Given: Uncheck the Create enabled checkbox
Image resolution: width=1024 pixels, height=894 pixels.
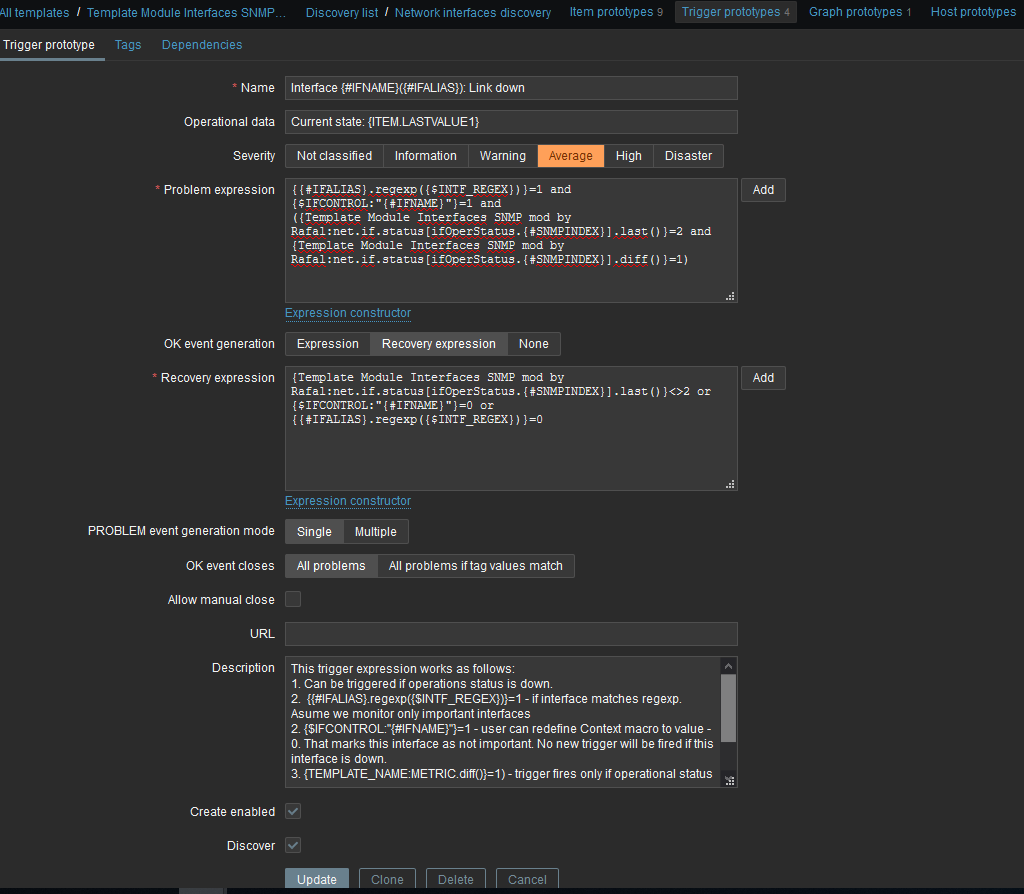Looking at the screenshot, I should pyautogui.click(x=292, y=811).
